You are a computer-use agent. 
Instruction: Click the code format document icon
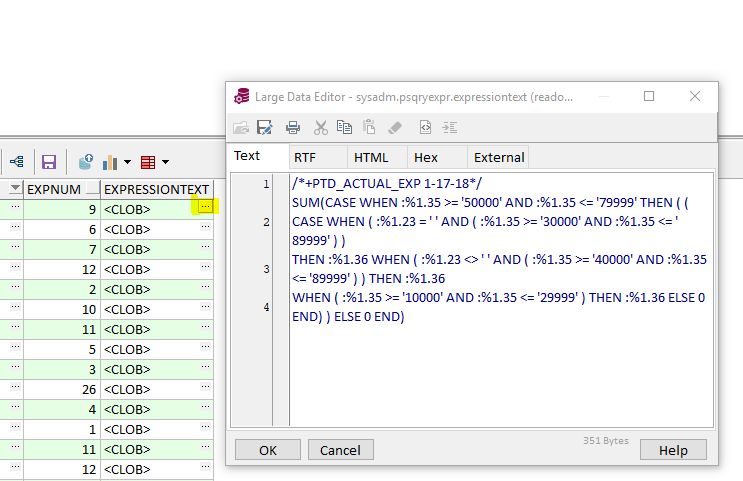425,127
